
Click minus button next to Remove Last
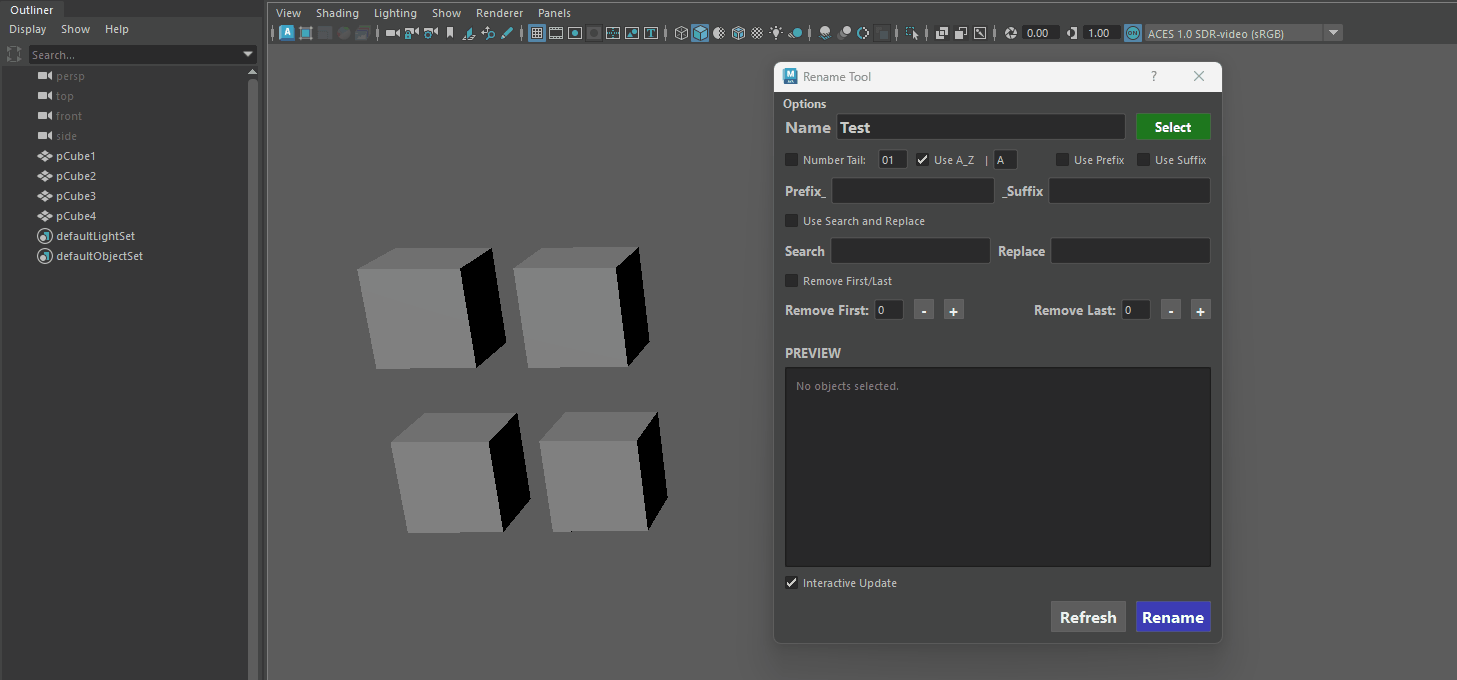pos(1171,311)
